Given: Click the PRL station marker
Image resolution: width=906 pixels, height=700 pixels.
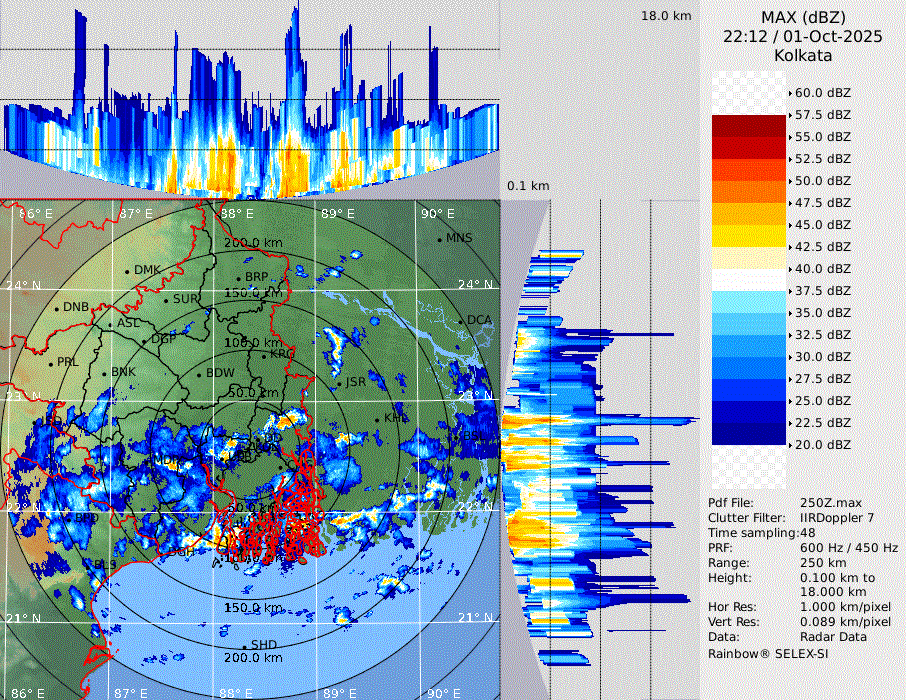Looking at the screenshot, I should 51,363.
